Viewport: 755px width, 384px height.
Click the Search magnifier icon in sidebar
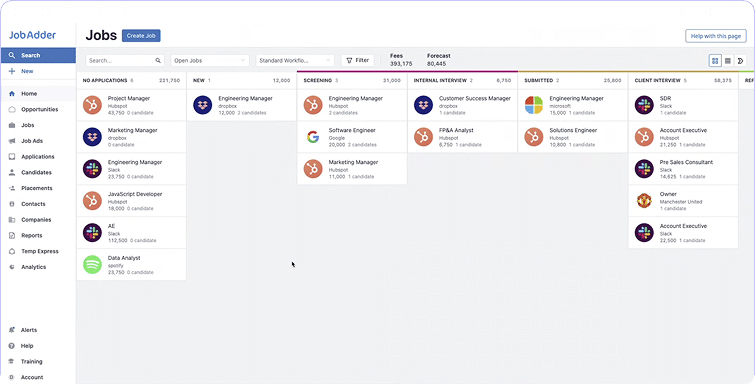point(12,55)
